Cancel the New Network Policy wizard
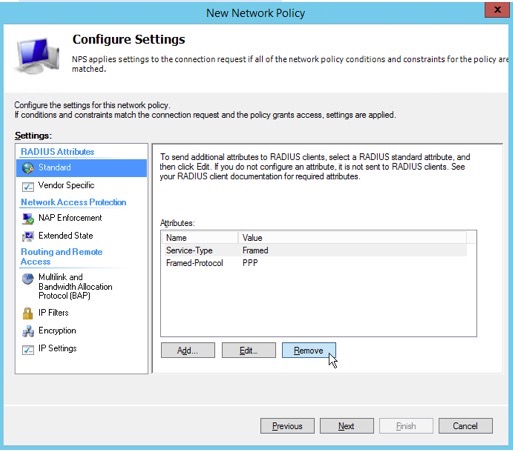513x451 pixels. coord(465,426)
